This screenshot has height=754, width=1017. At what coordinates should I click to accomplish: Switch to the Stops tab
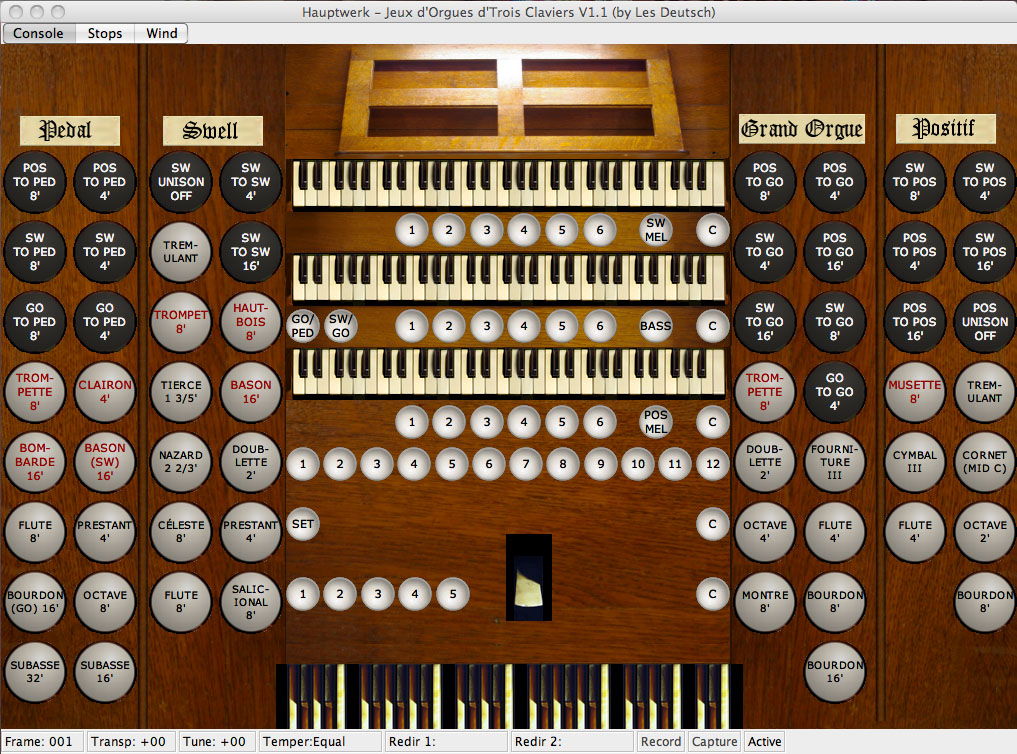(105, 33)
